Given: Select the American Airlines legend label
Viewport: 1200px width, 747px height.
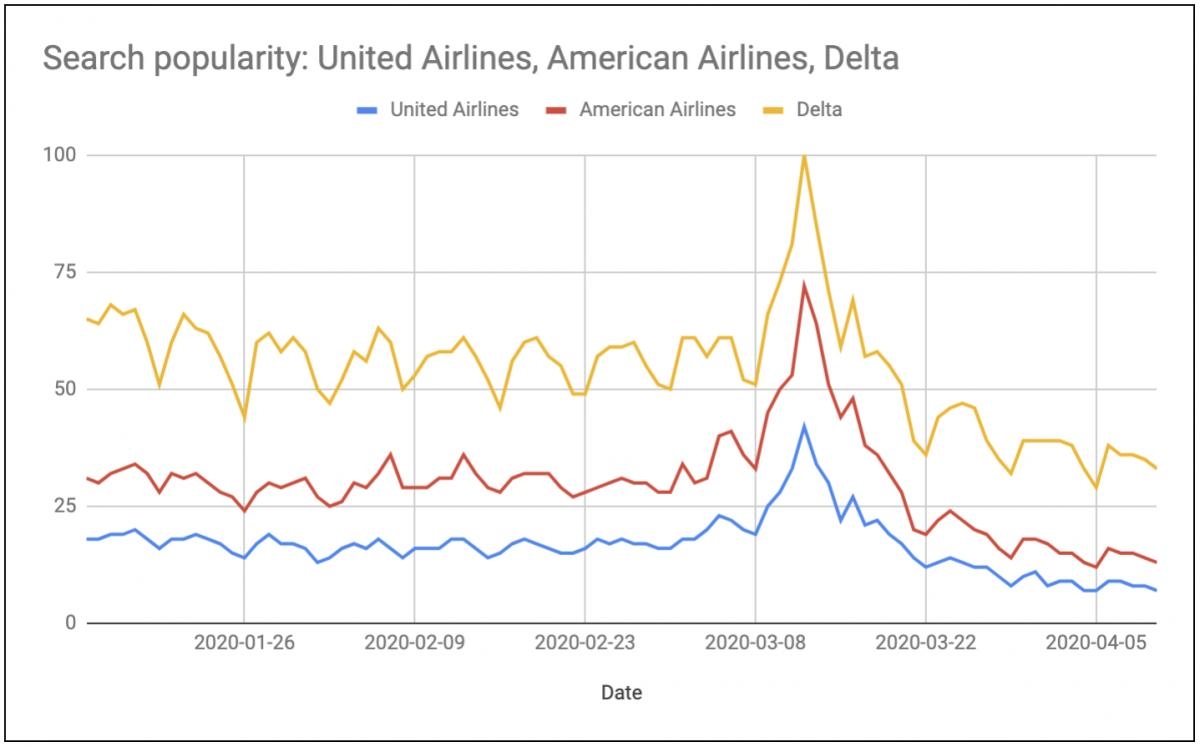Looking at the screenshot, I should 657,110.
